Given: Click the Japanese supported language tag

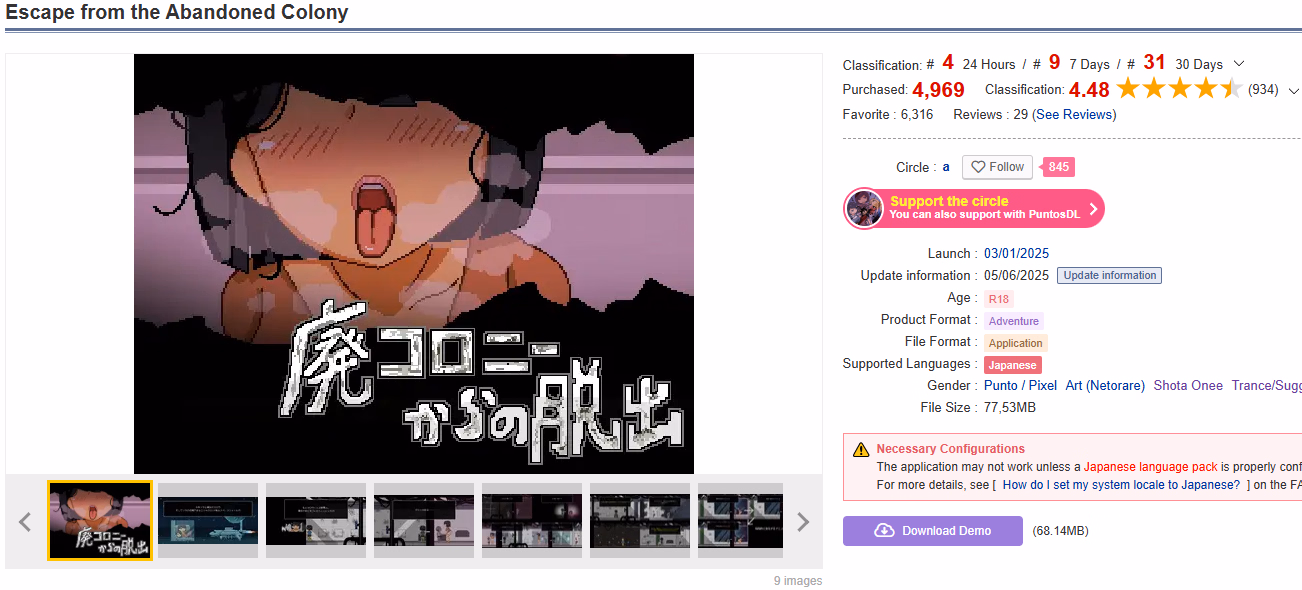Looking at the screenshot, I should click(1013, 365).
